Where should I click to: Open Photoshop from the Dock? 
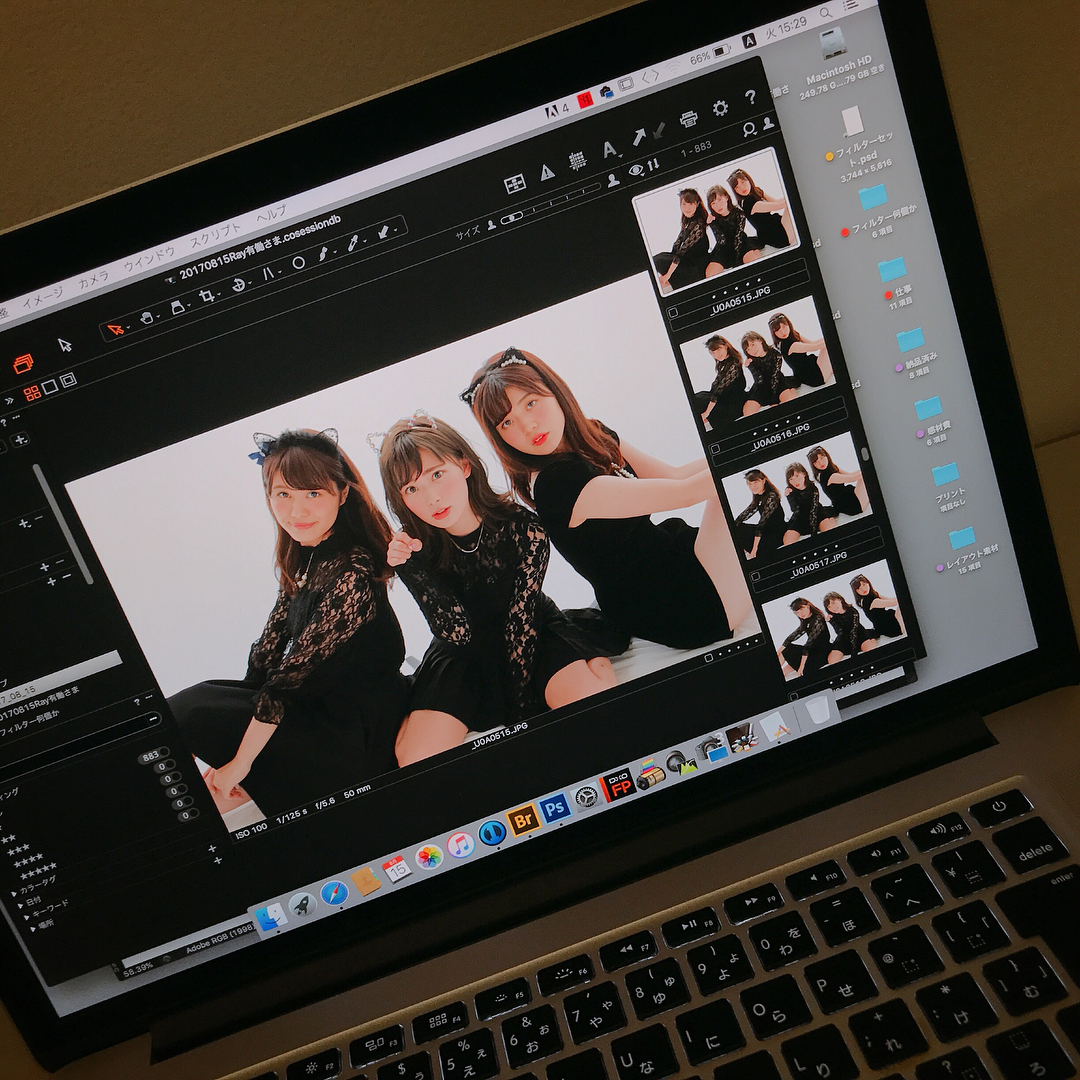click(x=554, y=808)
